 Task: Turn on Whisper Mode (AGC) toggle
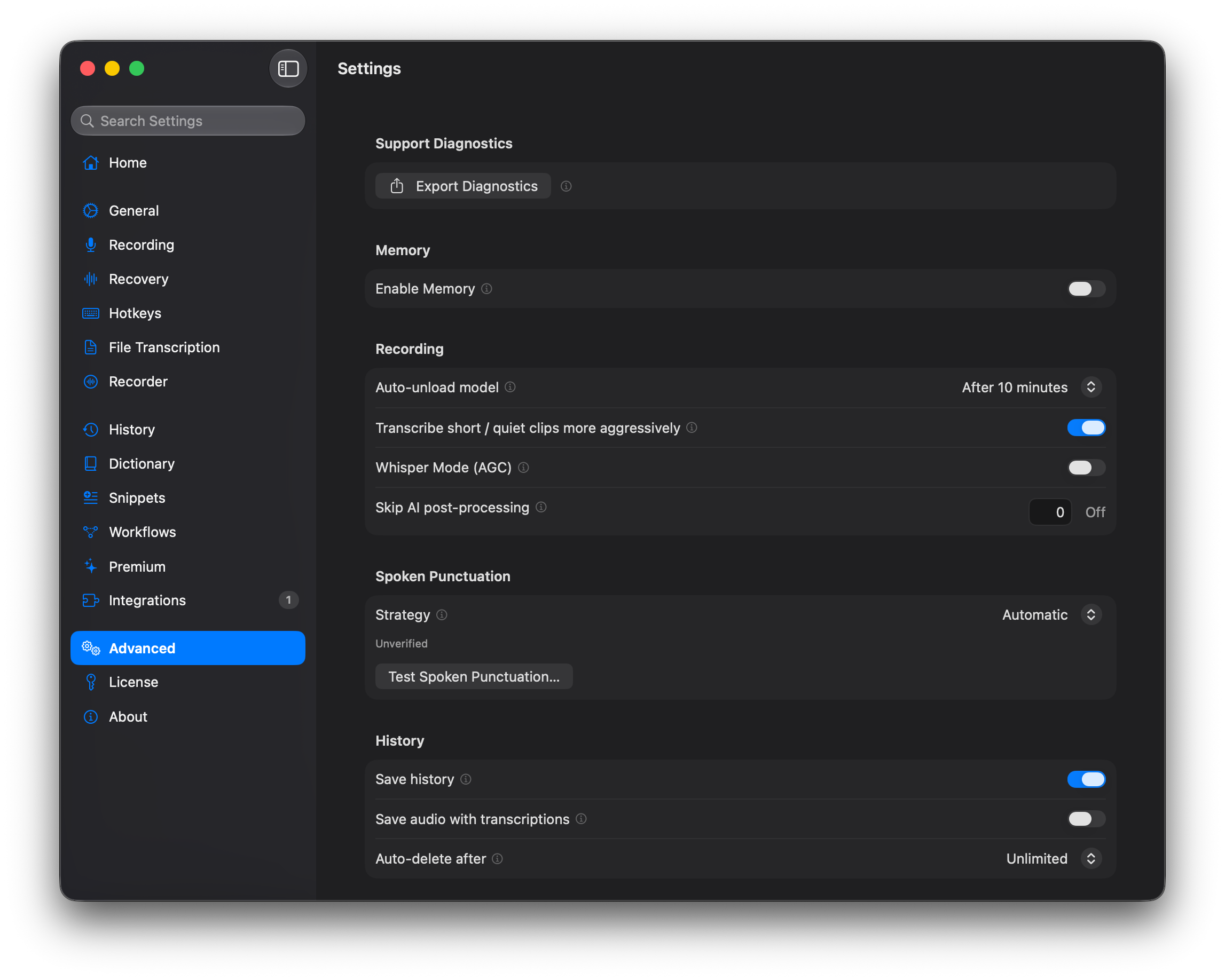click(1086, 468)
